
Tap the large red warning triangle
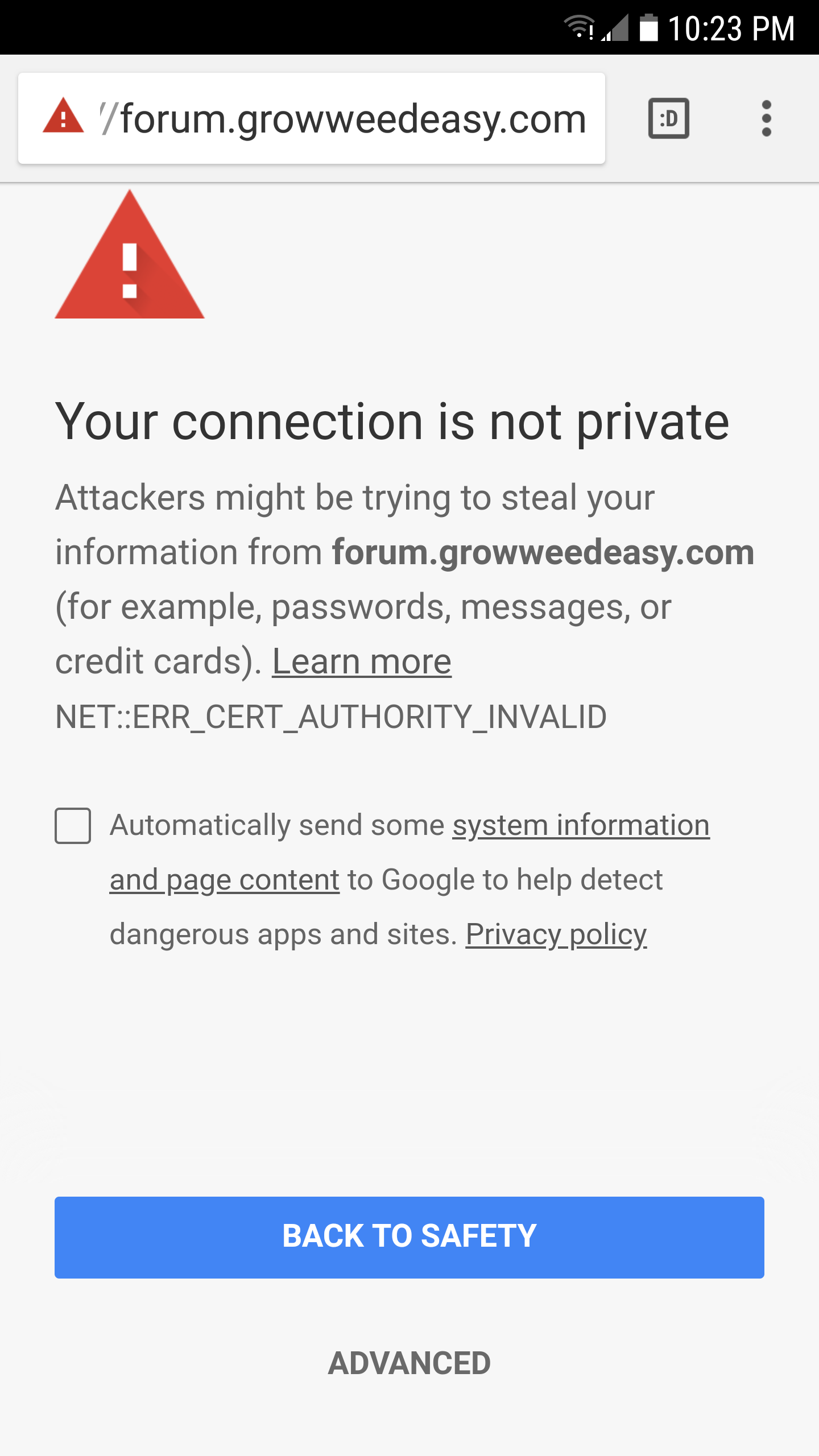coord(130,254)
